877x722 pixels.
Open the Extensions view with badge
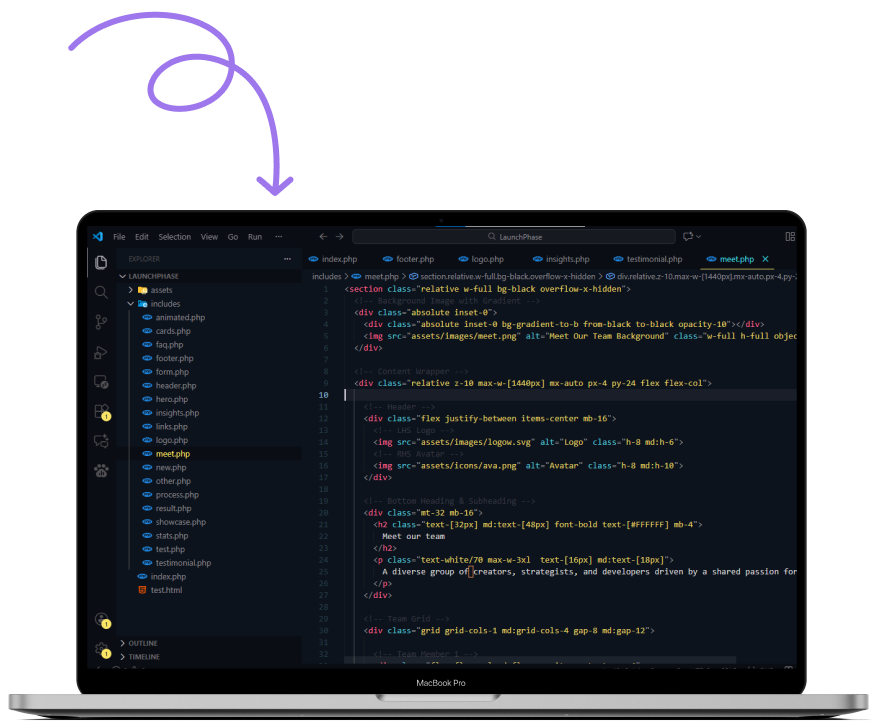[x=101, y=411]
